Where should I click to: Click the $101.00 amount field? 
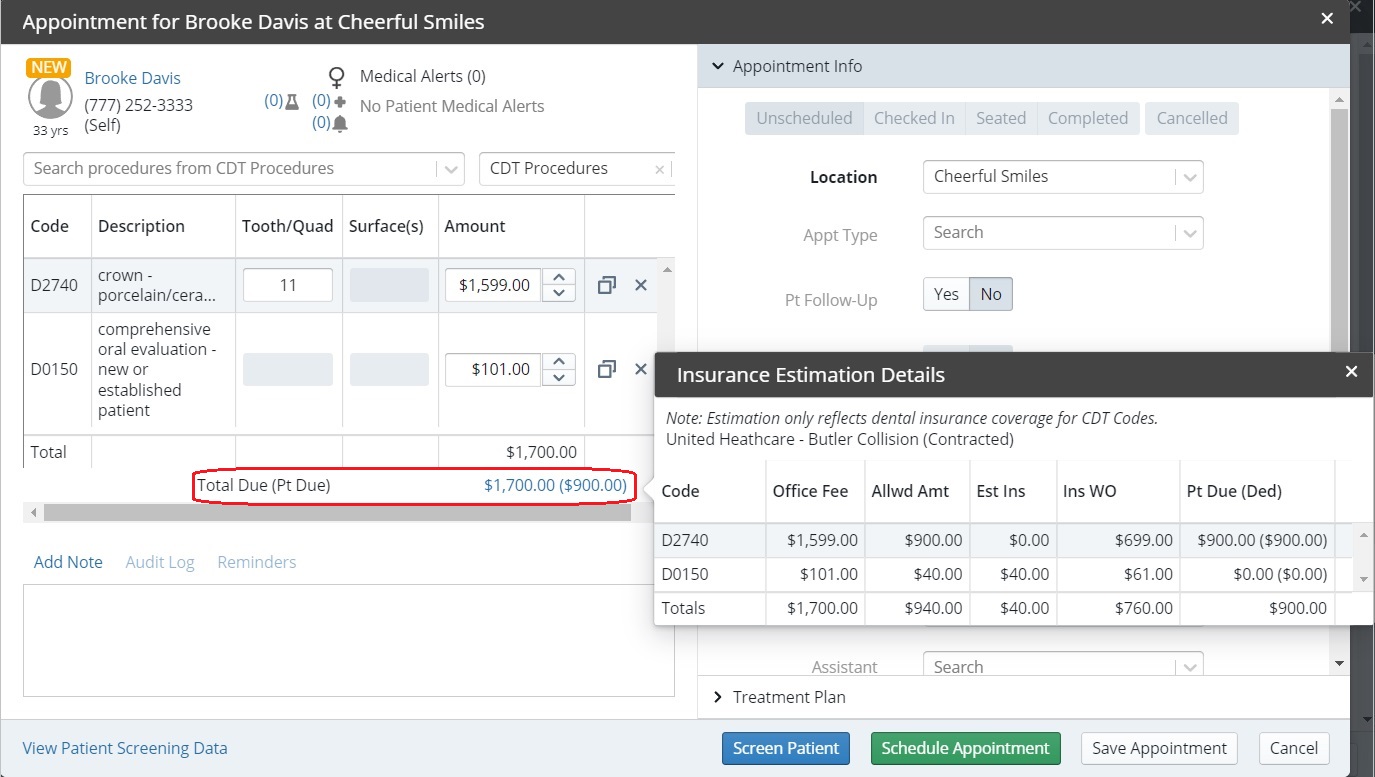tap(493, 369)
